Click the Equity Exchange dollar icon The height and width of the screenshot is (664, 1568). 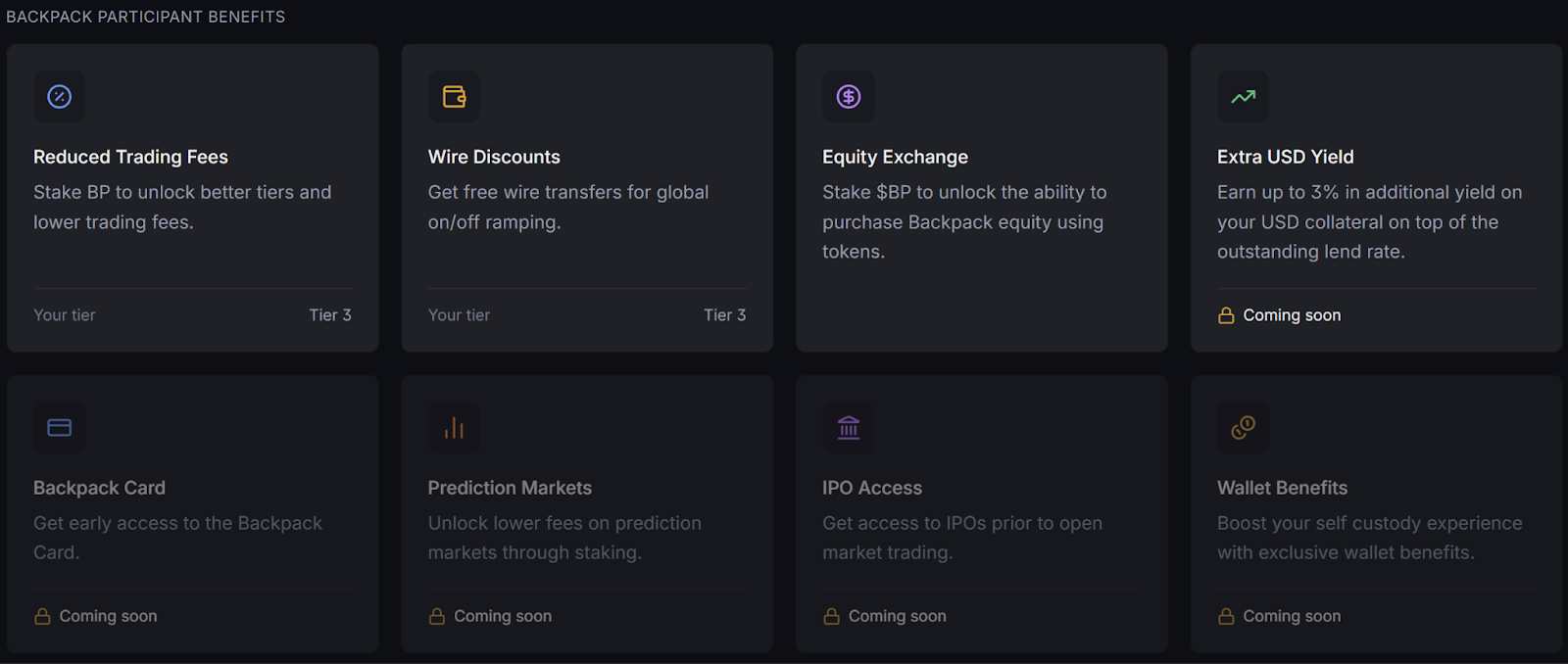tap(849, 97)
